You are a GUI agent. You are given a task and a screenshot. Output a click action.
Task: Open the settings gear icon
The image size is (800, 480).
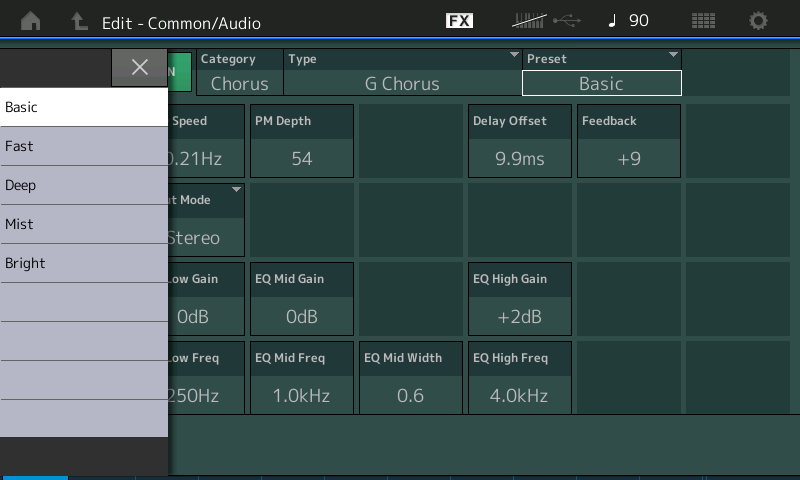pos(759,21)
